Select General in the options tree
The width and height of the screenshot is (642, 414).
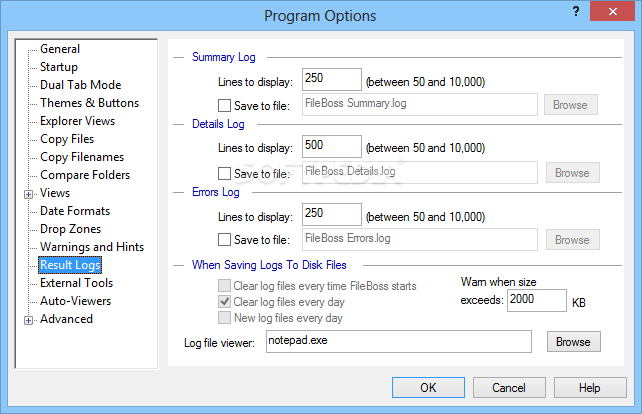[60, 49]
